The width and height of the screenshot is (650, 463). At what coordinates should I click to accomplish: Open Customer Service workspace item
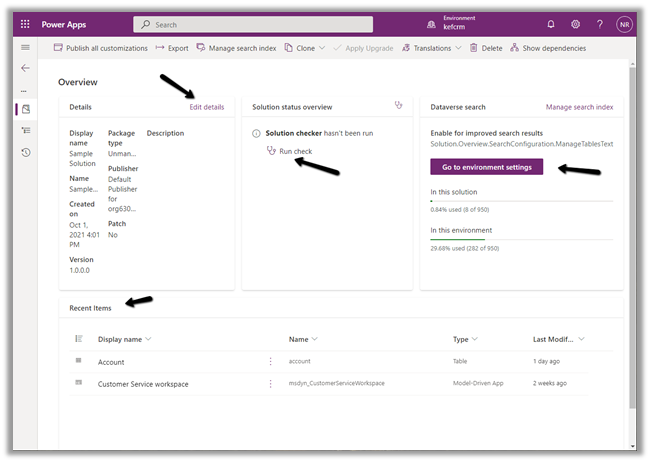coord(143,384)
